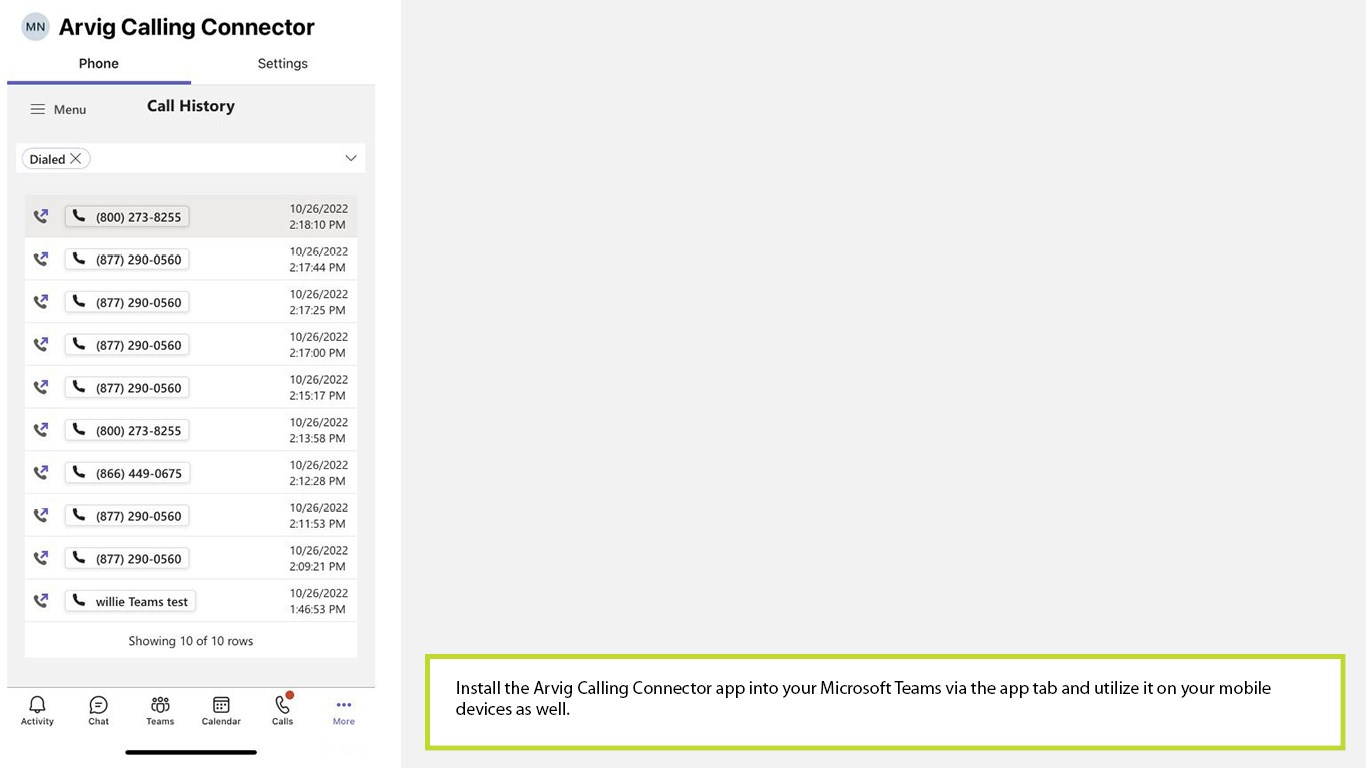1366x768 pixels.
Task: Call (877) 290-0560 from 2:09:21 PM
Action: 127,559
